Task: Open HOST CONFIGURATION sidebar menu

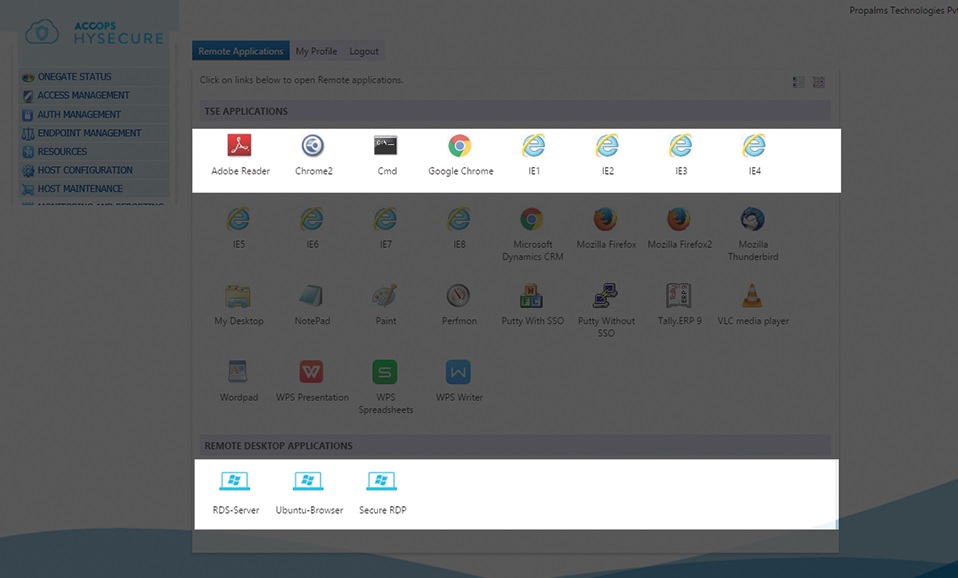Action: (x=94, y=170)
